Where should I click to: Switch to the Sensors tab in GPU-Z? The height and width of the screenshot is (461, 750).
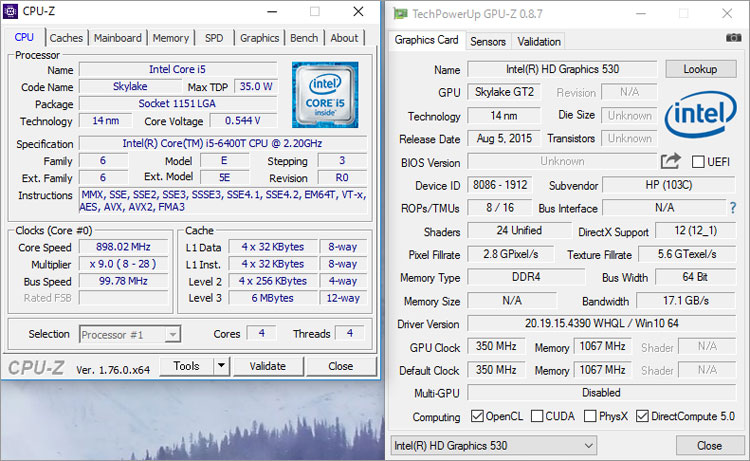click(x=487, y=42)
